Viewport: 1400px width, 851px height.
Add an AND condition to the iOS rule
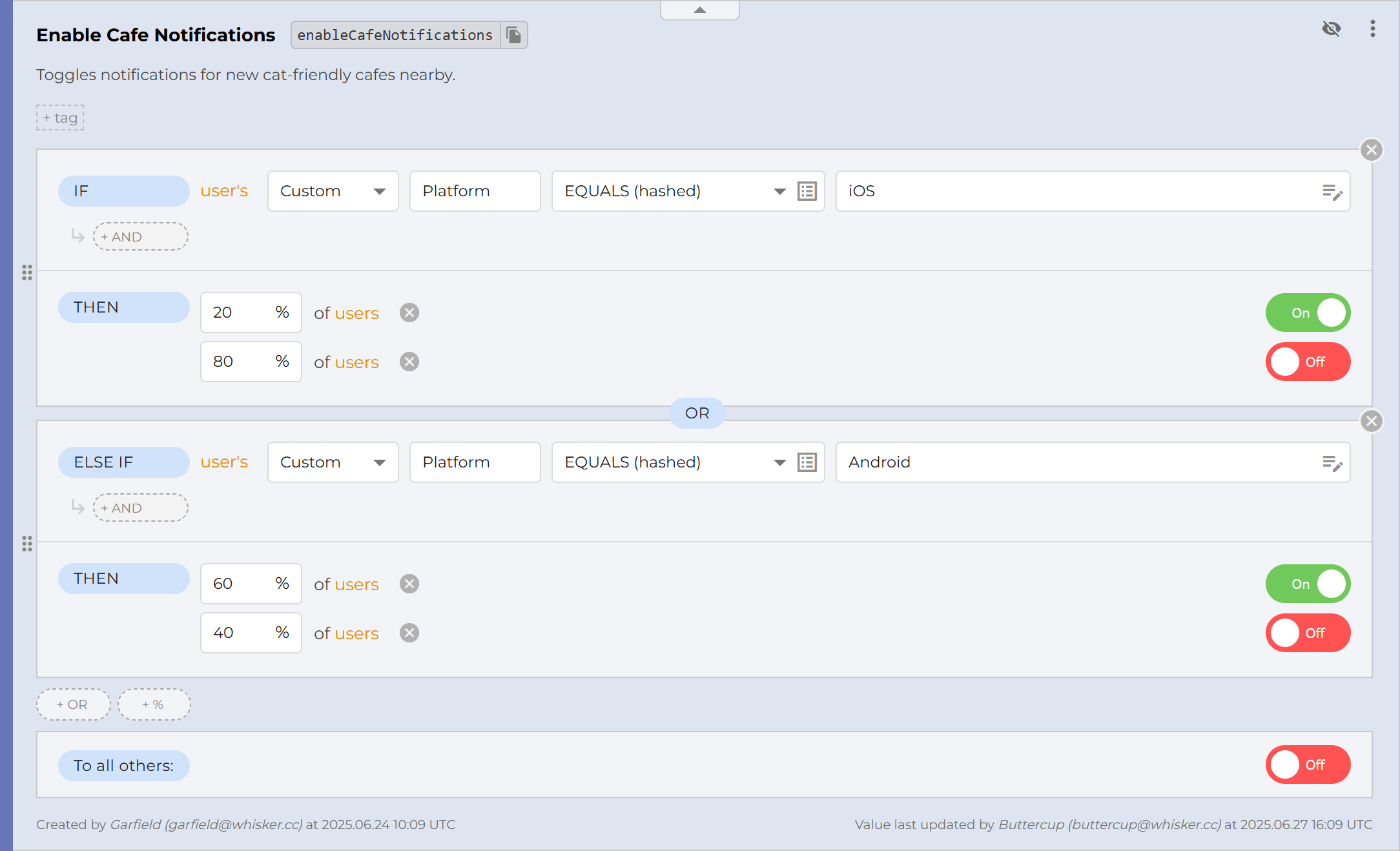coord(139,236)
